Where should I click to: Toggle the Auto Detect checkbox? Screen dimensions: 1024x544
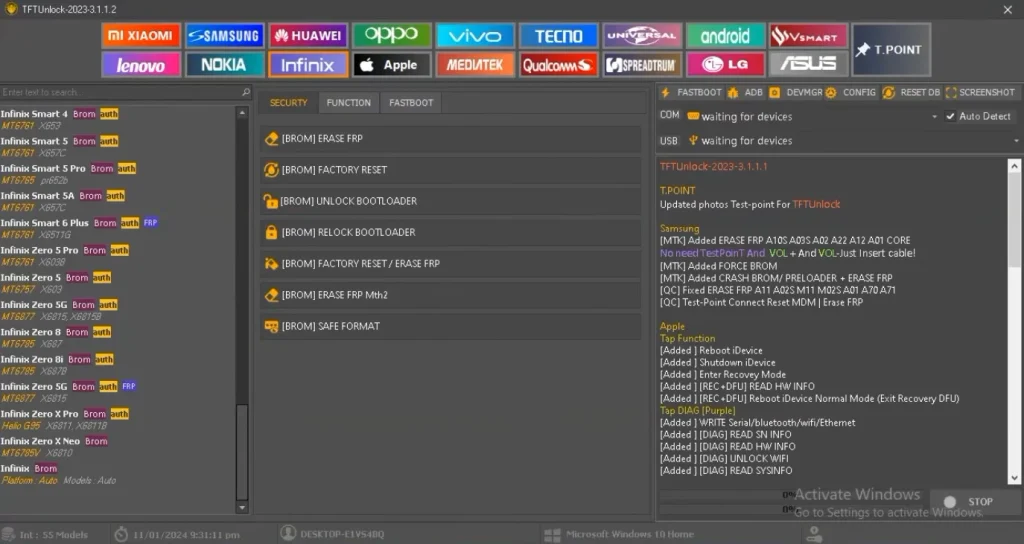(950, 116)
